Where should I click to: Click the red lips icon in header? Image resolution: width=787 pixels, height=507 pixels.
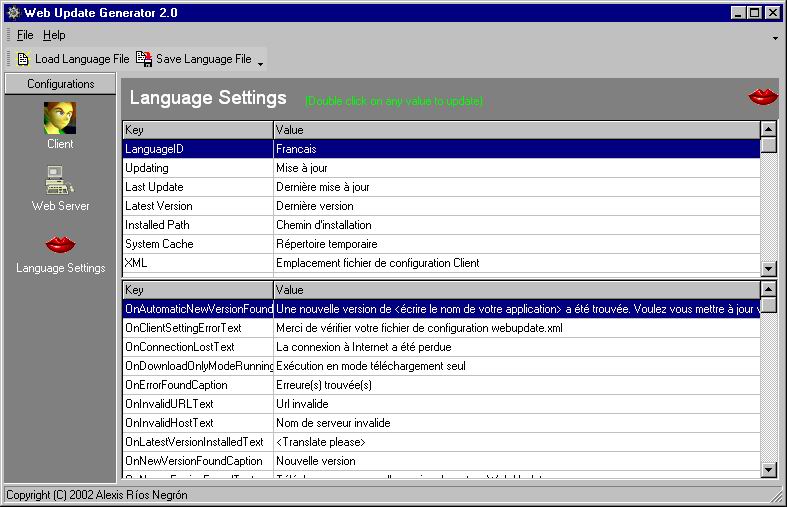point(763,97)
